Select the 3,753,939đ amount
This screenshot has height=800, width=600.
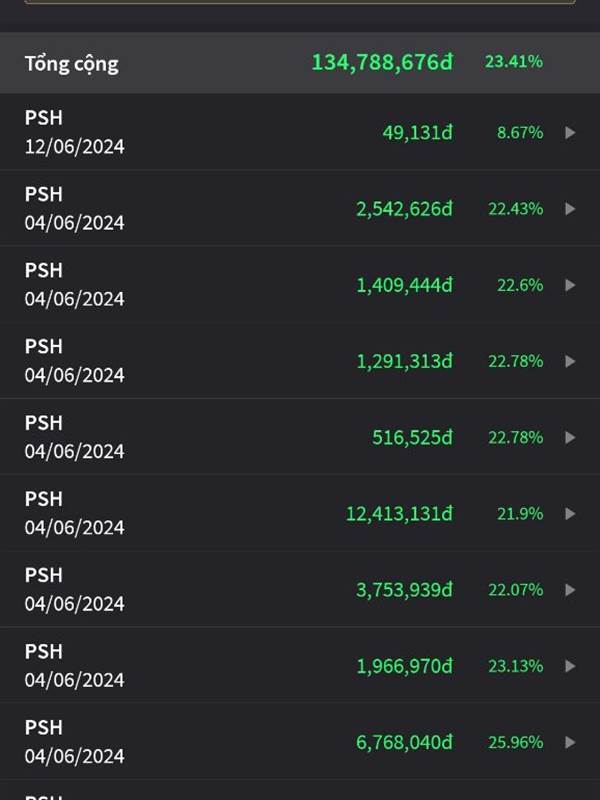[x=404, y=590]
